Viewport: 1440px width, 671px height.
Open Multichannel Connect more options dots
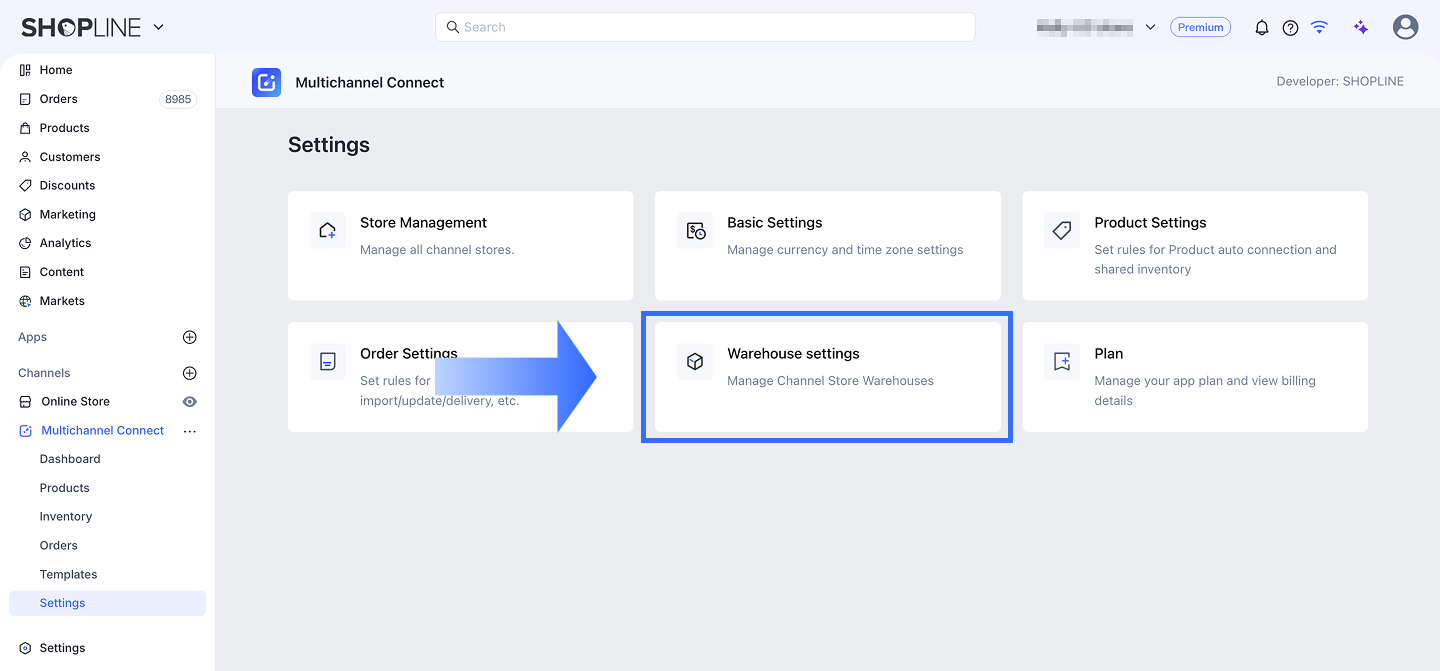(190, 431)
